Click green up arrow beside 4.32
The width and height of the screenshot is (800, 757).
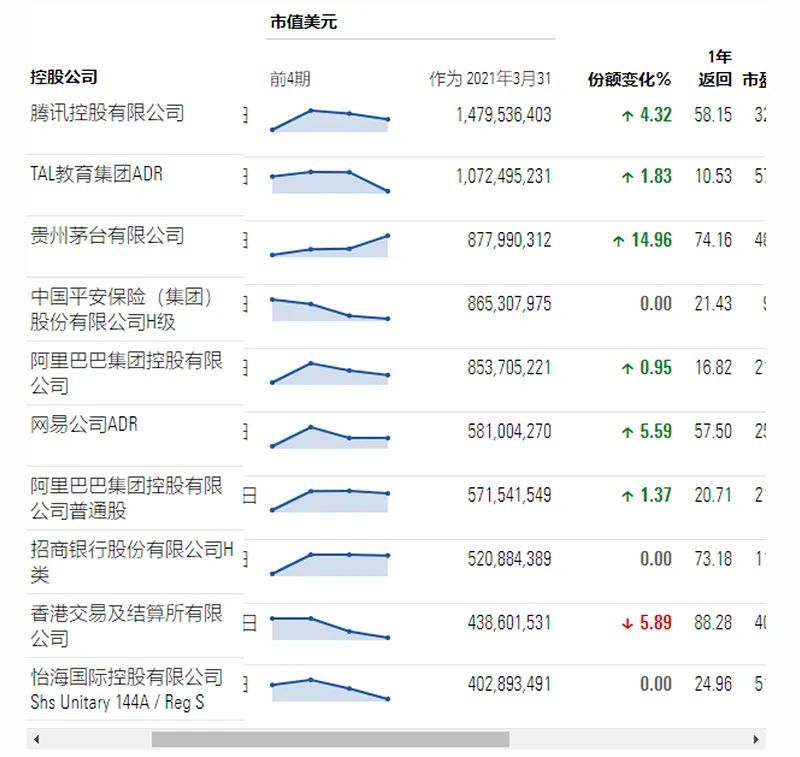628,116
